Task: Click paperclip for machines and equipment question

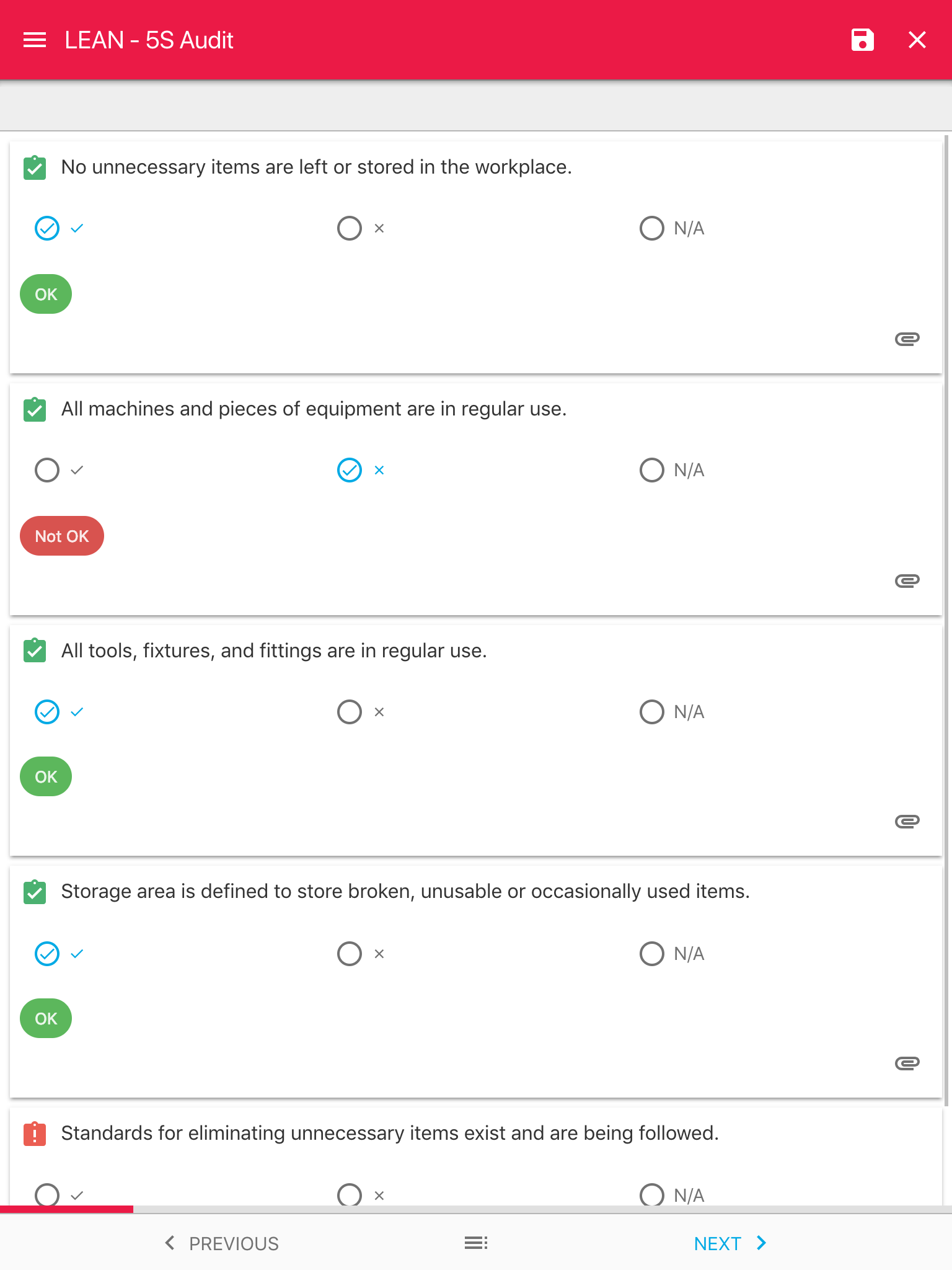Action: pos(907,580)
